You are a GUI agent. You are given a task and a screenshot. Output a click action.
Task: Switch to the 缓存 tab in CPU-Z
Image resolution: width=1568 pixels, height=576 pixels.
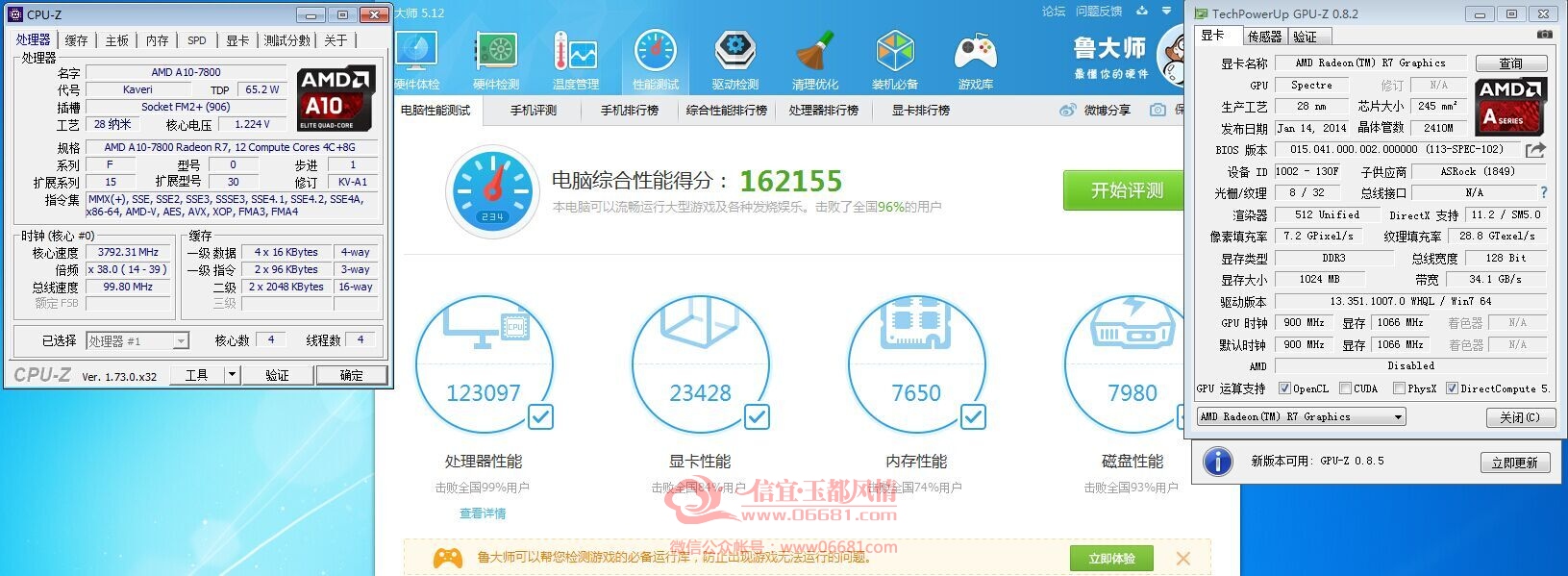pyautogui.click(x=76, y=40)
